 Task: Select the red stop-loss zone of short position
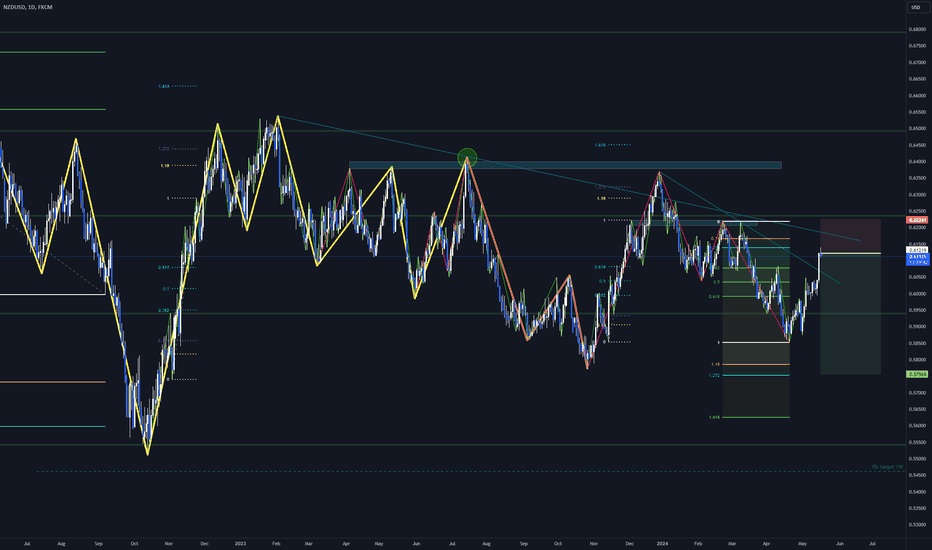(851, 236)
